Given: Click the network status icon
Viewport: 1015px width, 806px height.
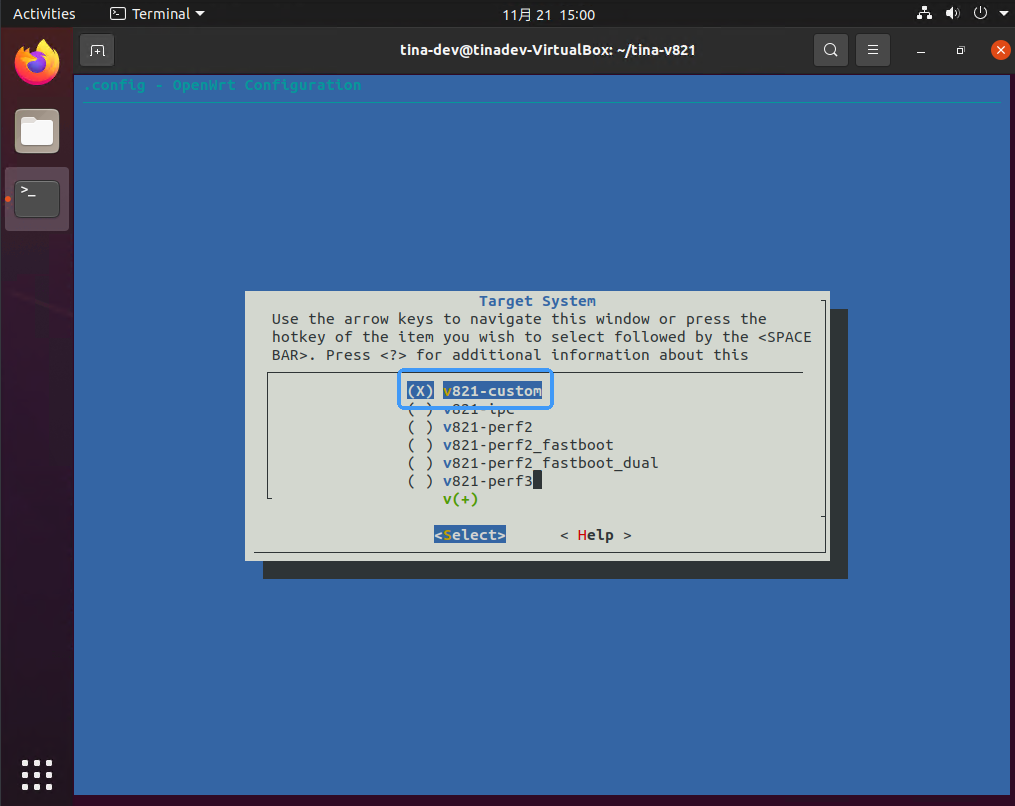Looking at the screenshot, I should click(x=924, y=14).
